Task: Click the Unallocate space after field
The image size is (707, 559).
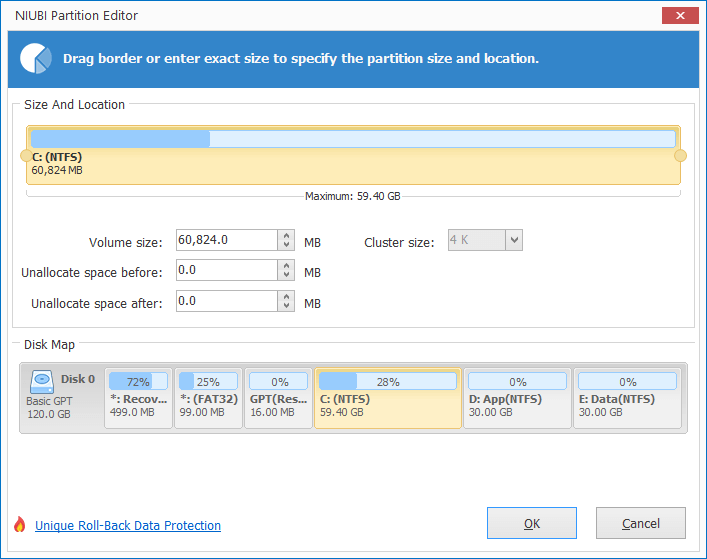Action: coord(227,301)
